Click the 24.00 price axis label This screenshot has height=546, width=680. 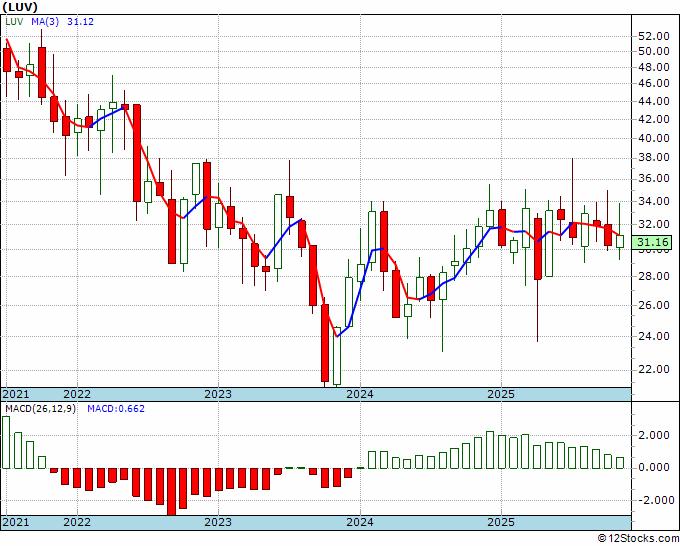click(x=654, y=336)
